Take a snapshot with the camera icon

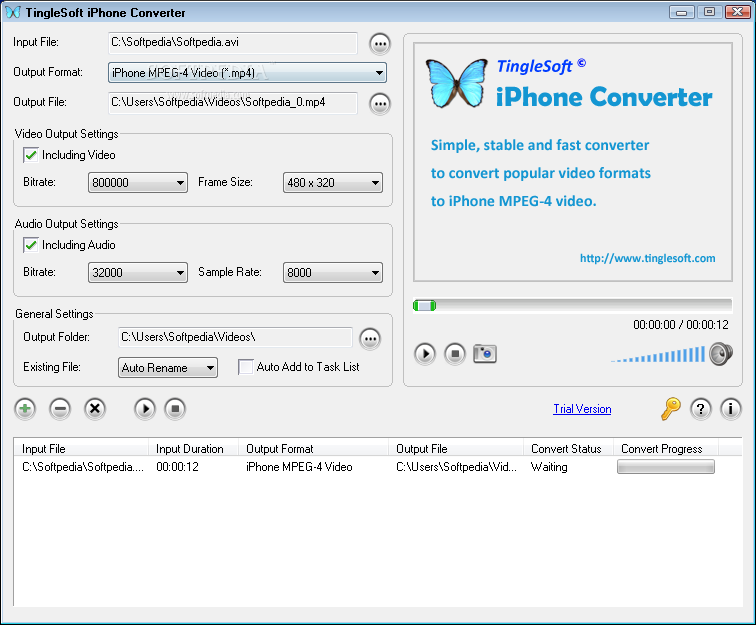point(485,354)
